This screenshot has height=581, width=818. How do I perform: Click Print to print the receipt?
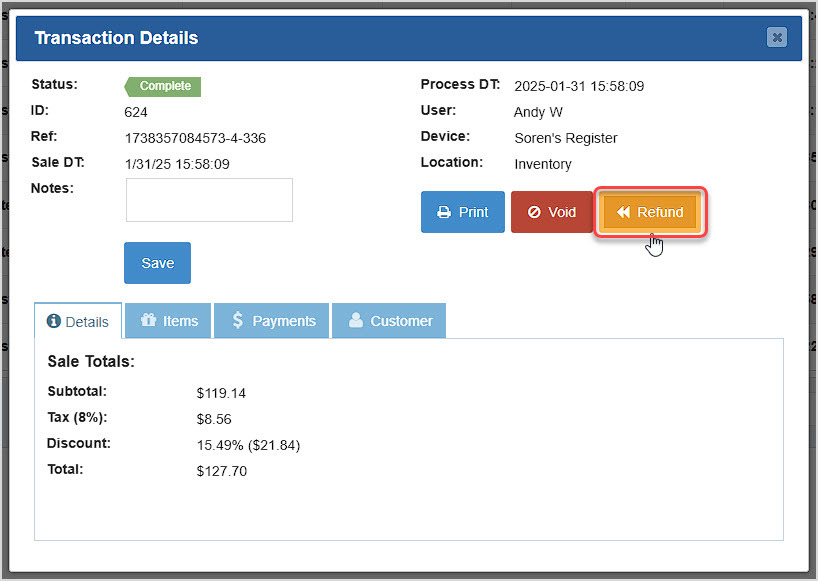[462, 212]
